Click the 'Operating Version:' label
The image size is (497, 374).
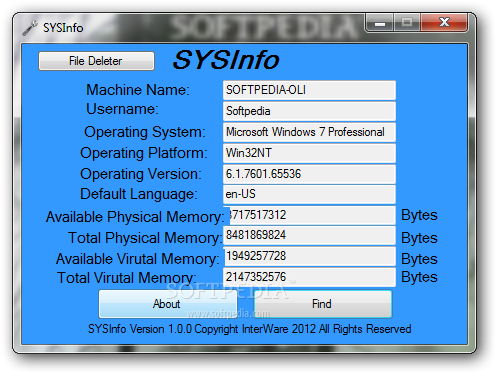point(141,174)
